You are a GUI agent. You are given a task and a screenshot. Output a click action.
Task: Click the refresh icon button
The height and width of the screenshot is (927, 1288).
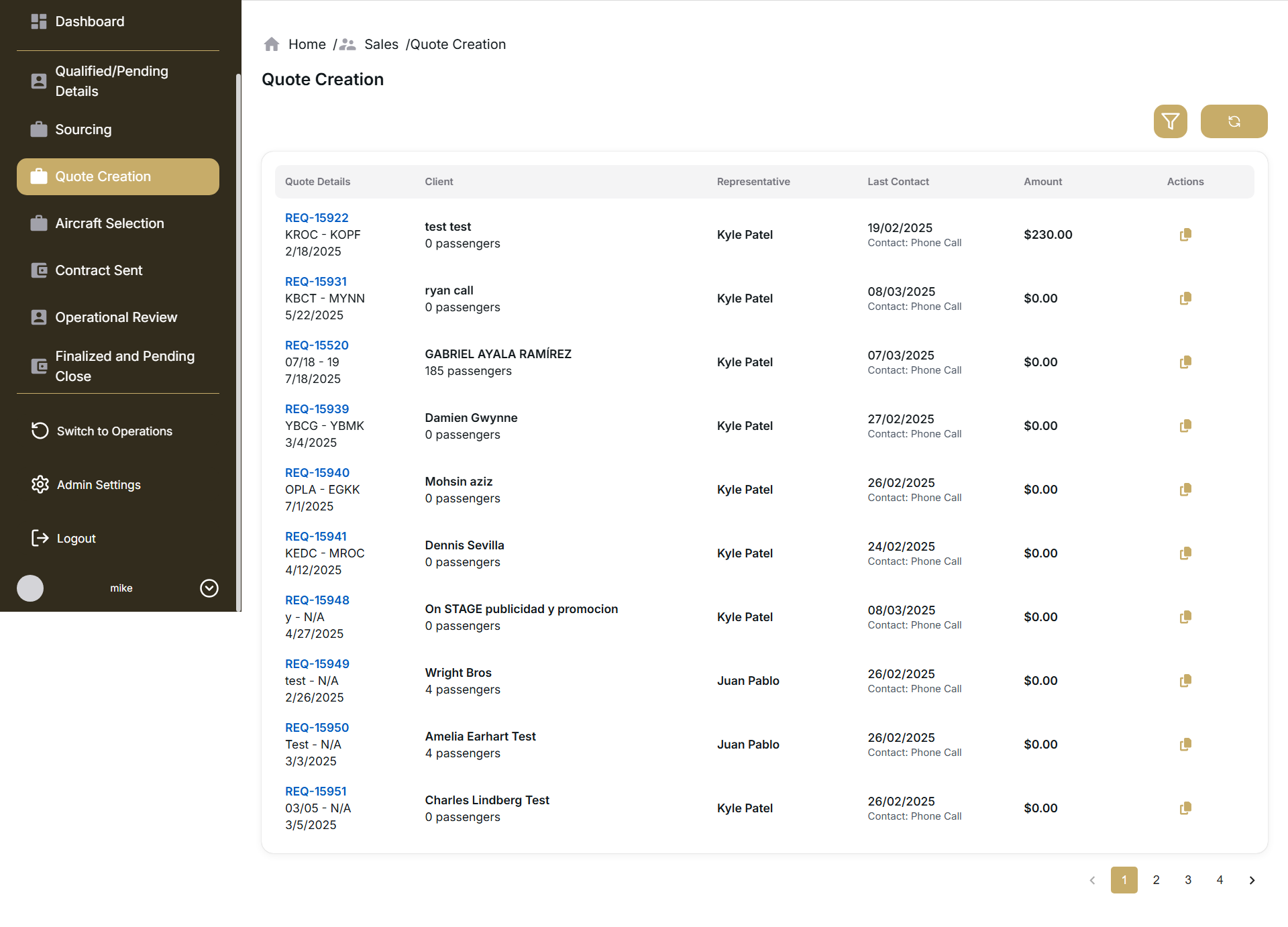point(1234,121)
